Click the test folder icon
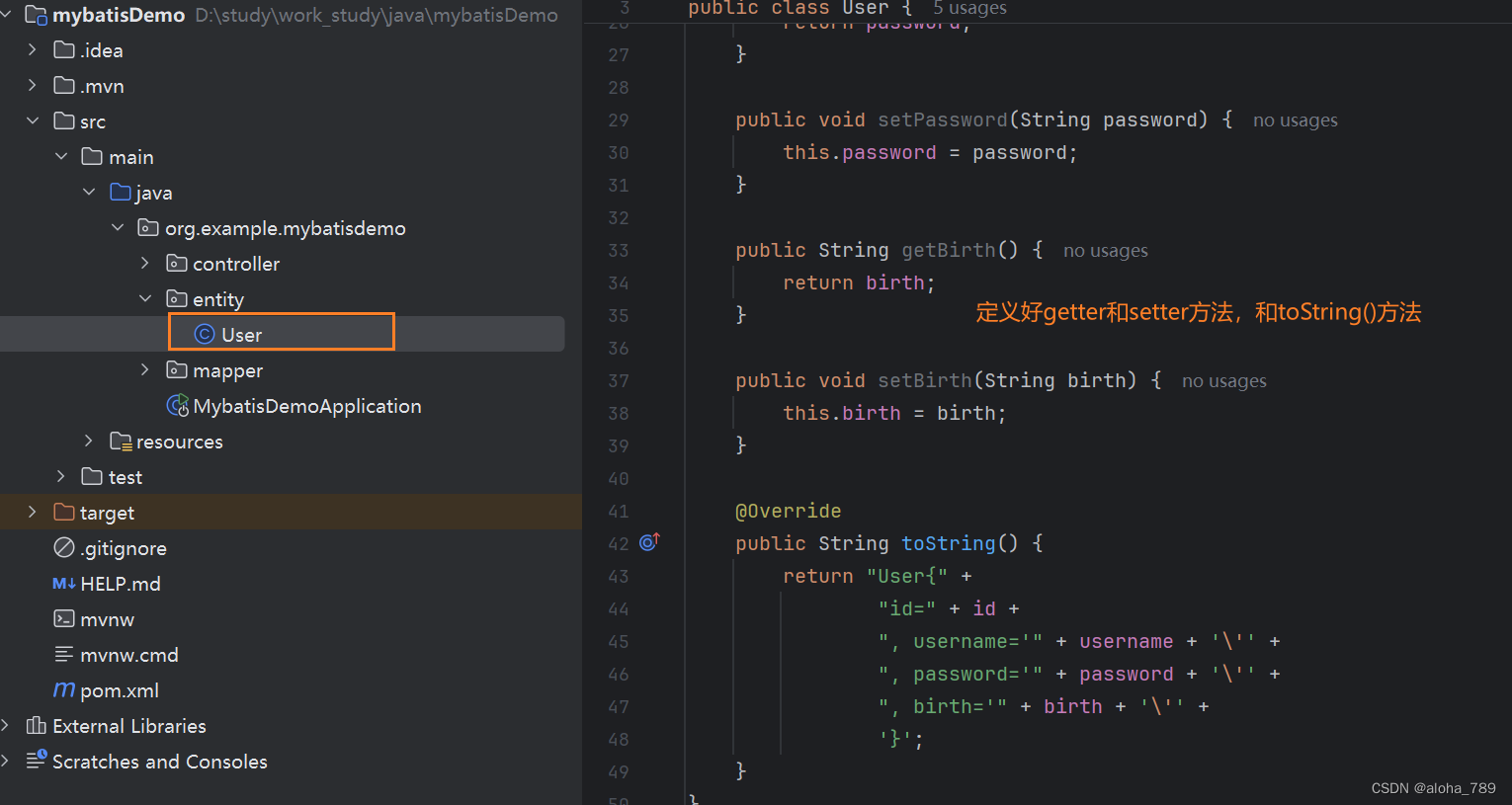Screen dimensions: 1512x805 [92, 476]
